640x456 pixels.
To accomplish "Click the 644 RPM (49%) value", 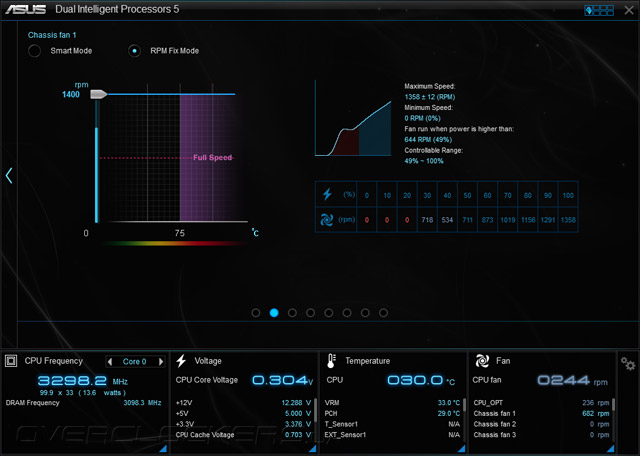I will [x=428, y=140].
